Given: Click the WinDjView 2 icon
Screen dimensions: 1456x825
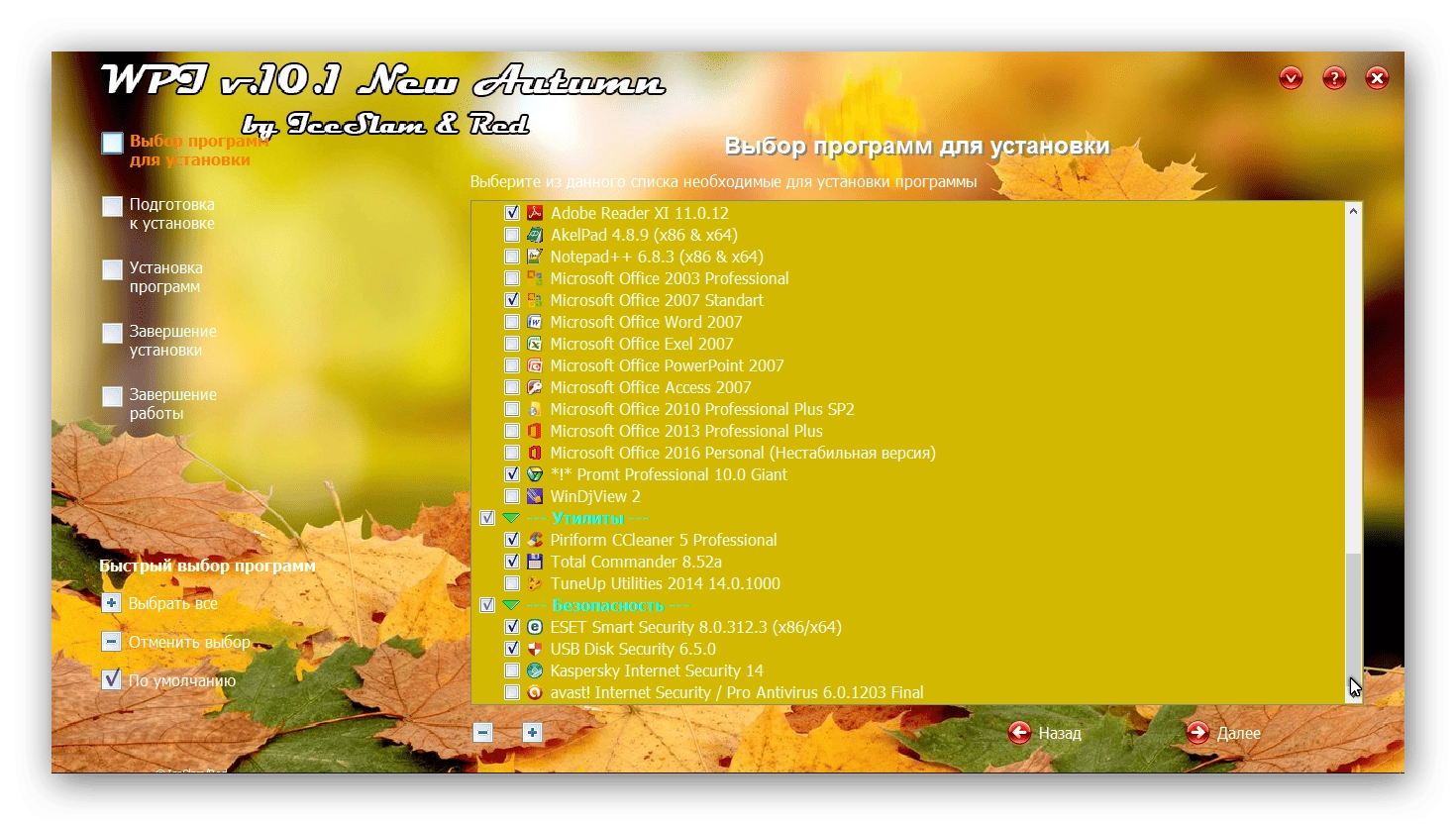Looking at the screenshot, I should 535,496.
